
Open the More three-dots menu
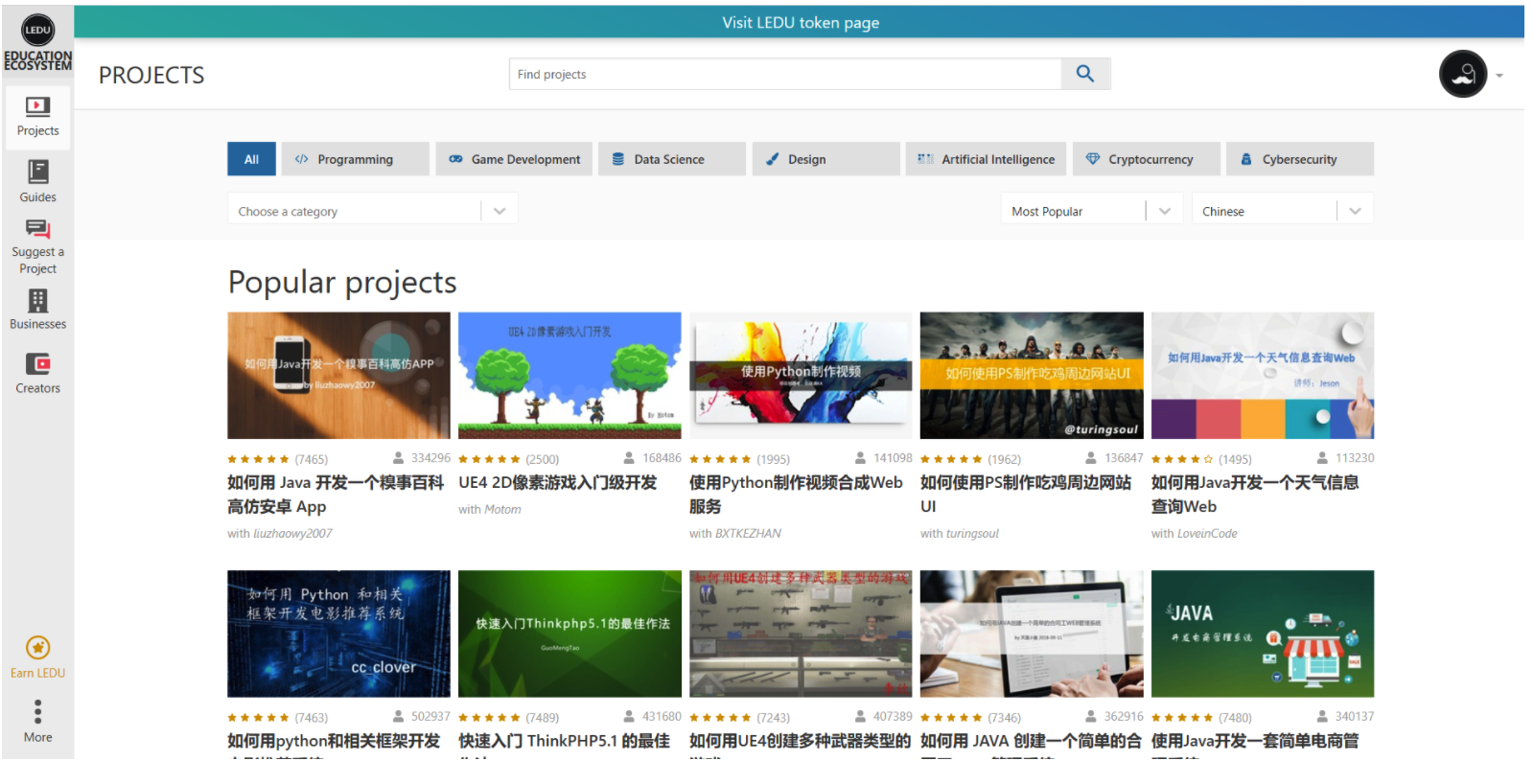37,711
